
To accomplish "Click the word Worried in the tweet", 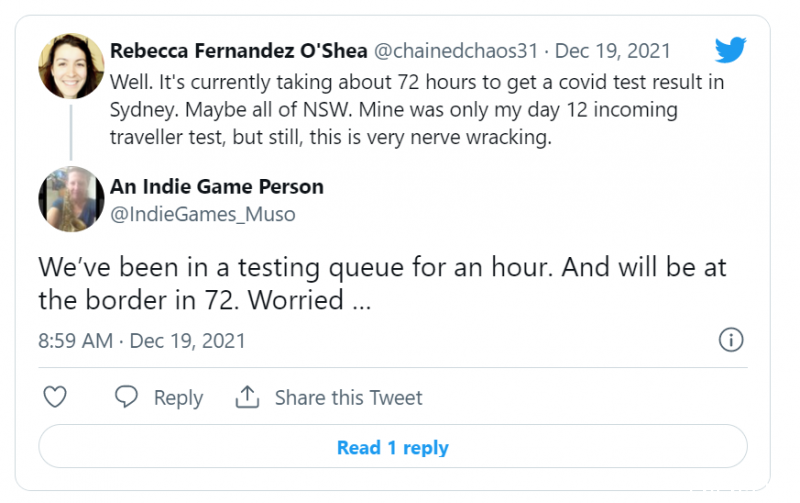I will (x=295, y=300).
